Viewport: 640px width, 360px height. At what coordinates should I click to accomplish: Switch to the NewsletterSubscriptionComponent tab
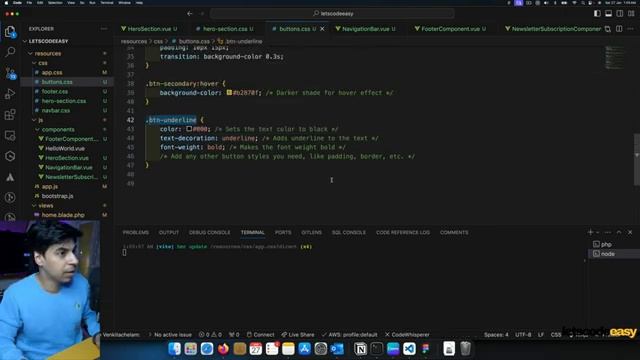coord(553,29)
